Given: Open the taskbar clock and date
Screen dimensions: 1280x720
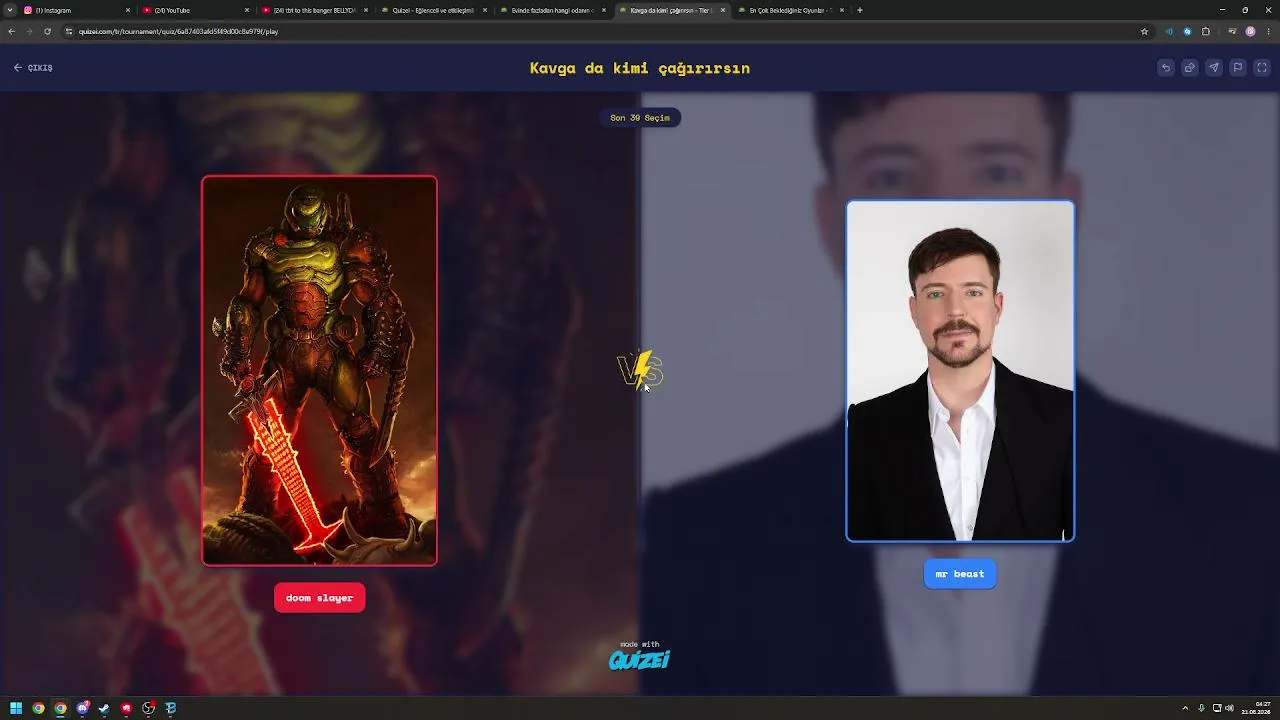Looking at the screenshot, I should (x=1255, y=708).
